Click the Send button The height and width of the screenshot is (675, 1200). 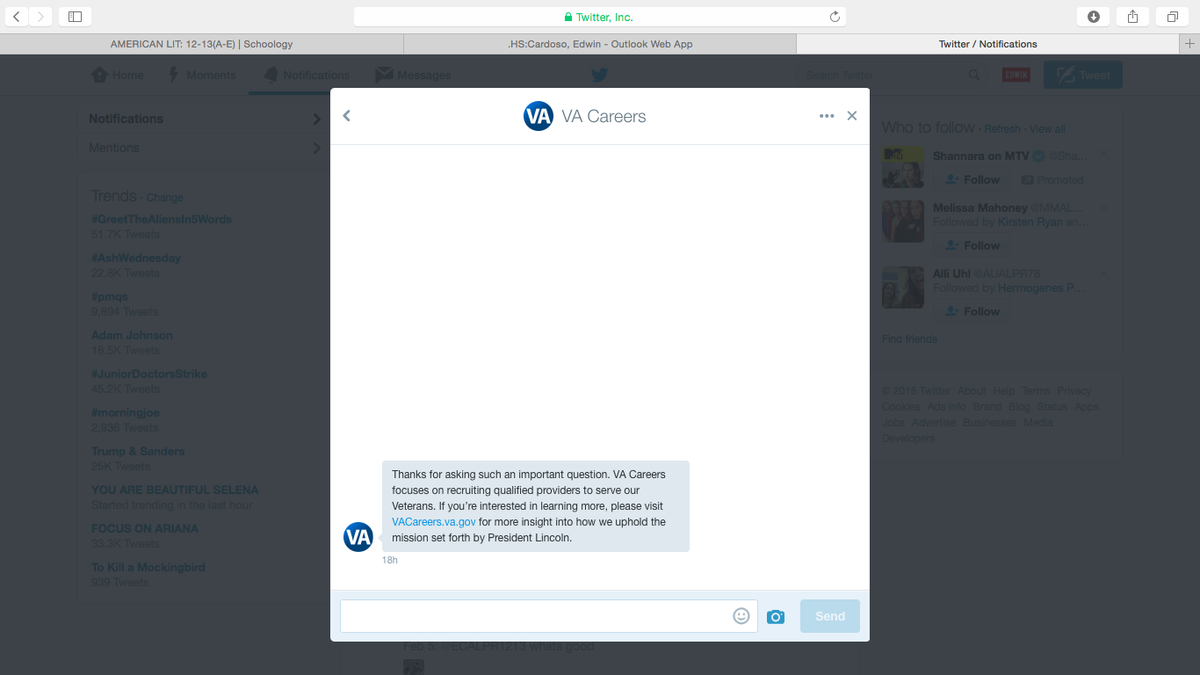click(x=830, y=616)
